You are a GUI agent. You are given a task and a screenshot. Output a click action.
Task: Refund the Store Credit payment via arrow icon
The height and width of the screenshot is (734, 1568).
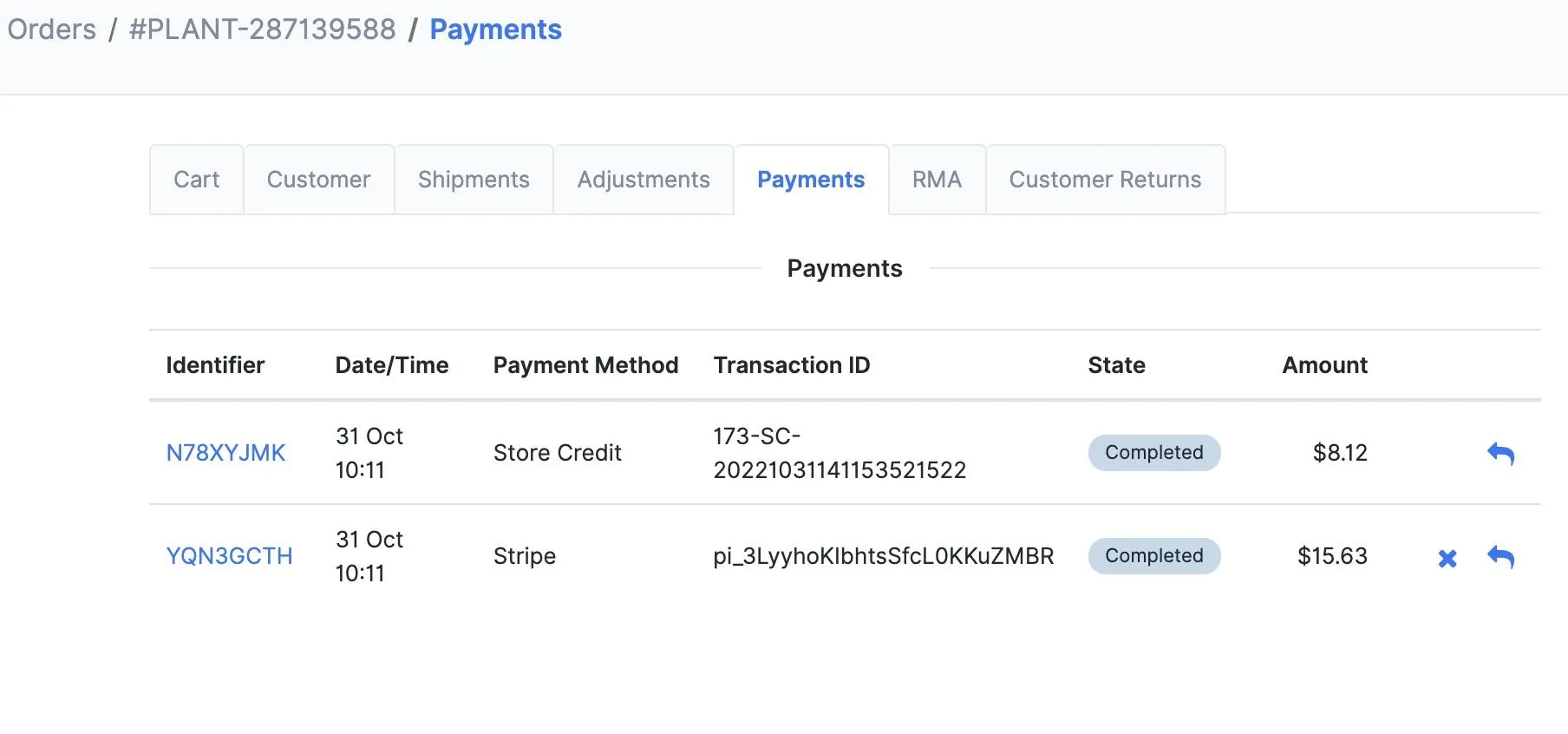(1500, 453)
